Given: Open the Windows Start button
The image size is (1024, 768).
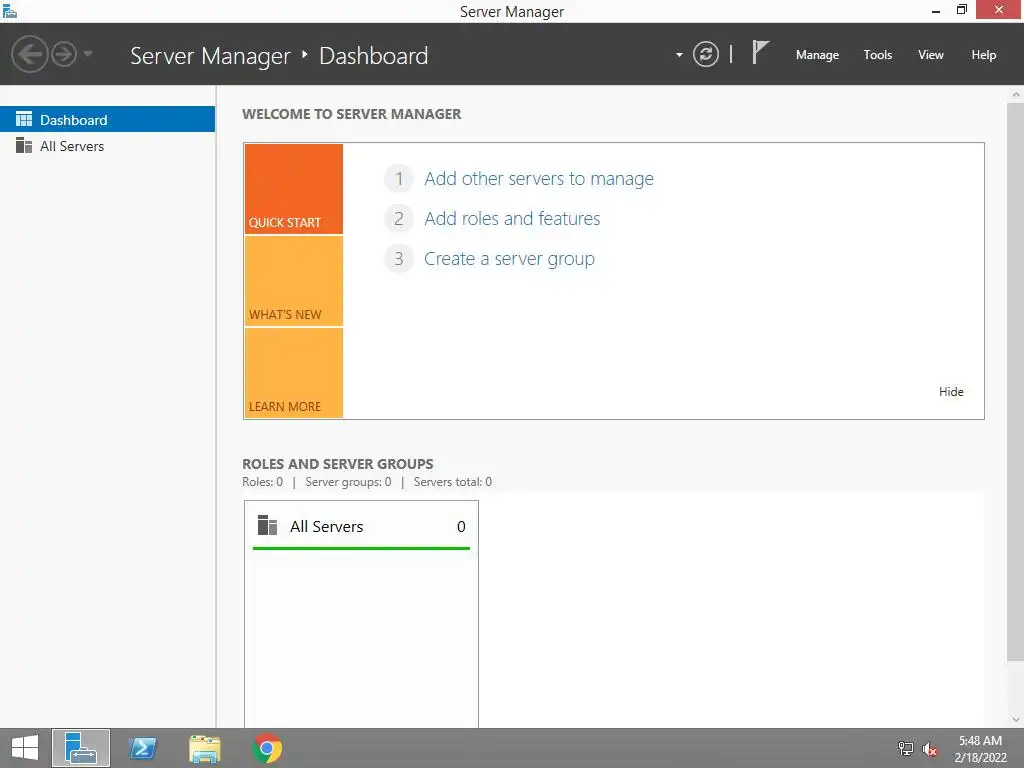Looking at the screenshot, I should tap(25, 748).
